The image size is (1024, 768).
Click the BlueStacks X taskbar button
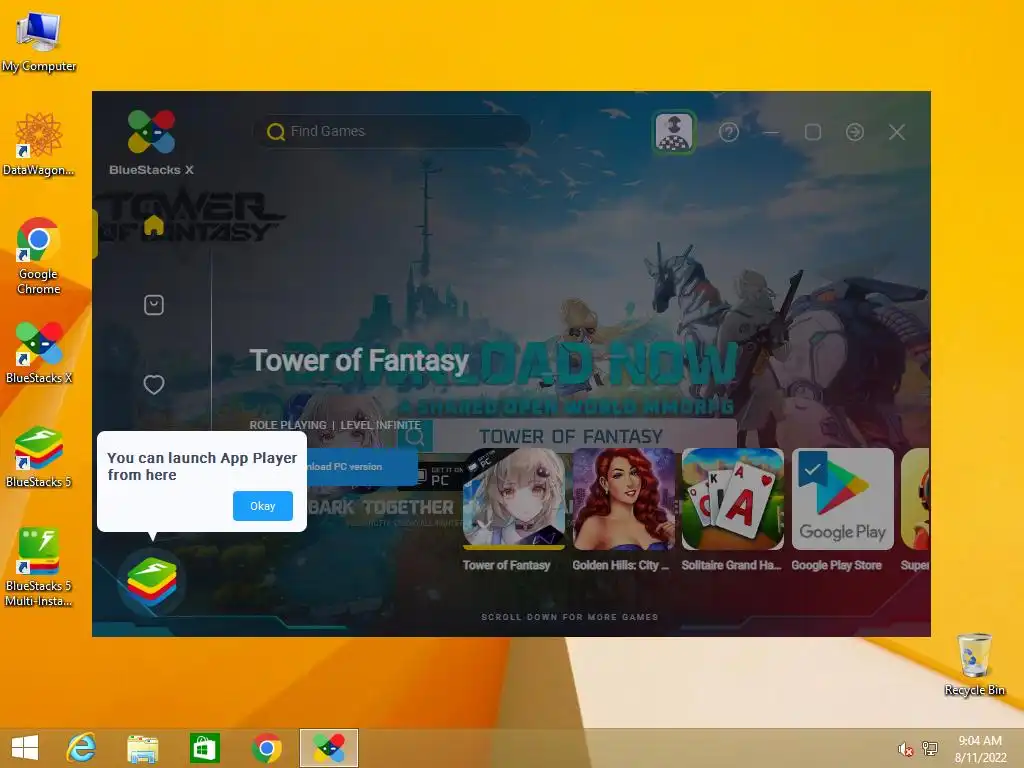328,748
